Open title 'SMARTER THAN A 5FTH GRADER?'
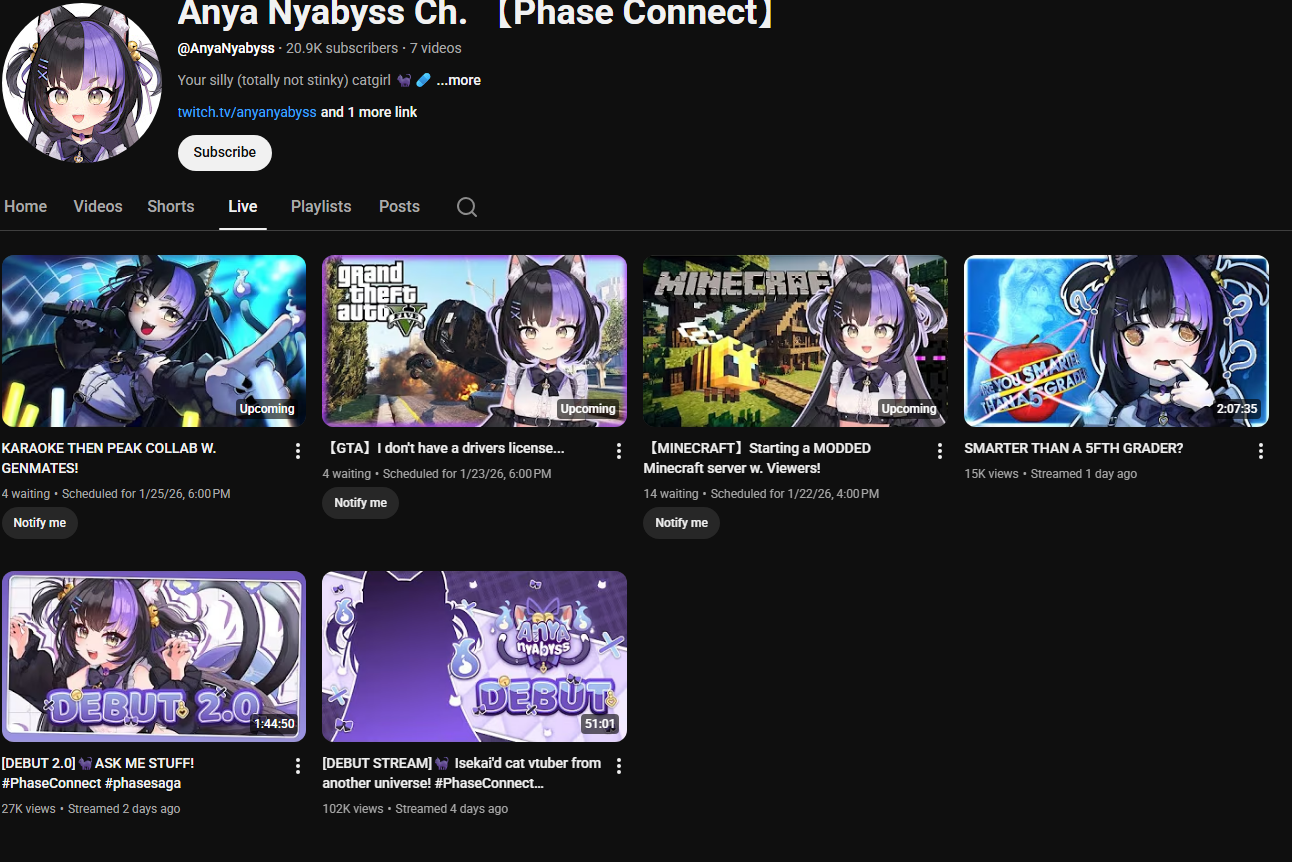Screen dimensions: 1292x862 coord(1073,448)
